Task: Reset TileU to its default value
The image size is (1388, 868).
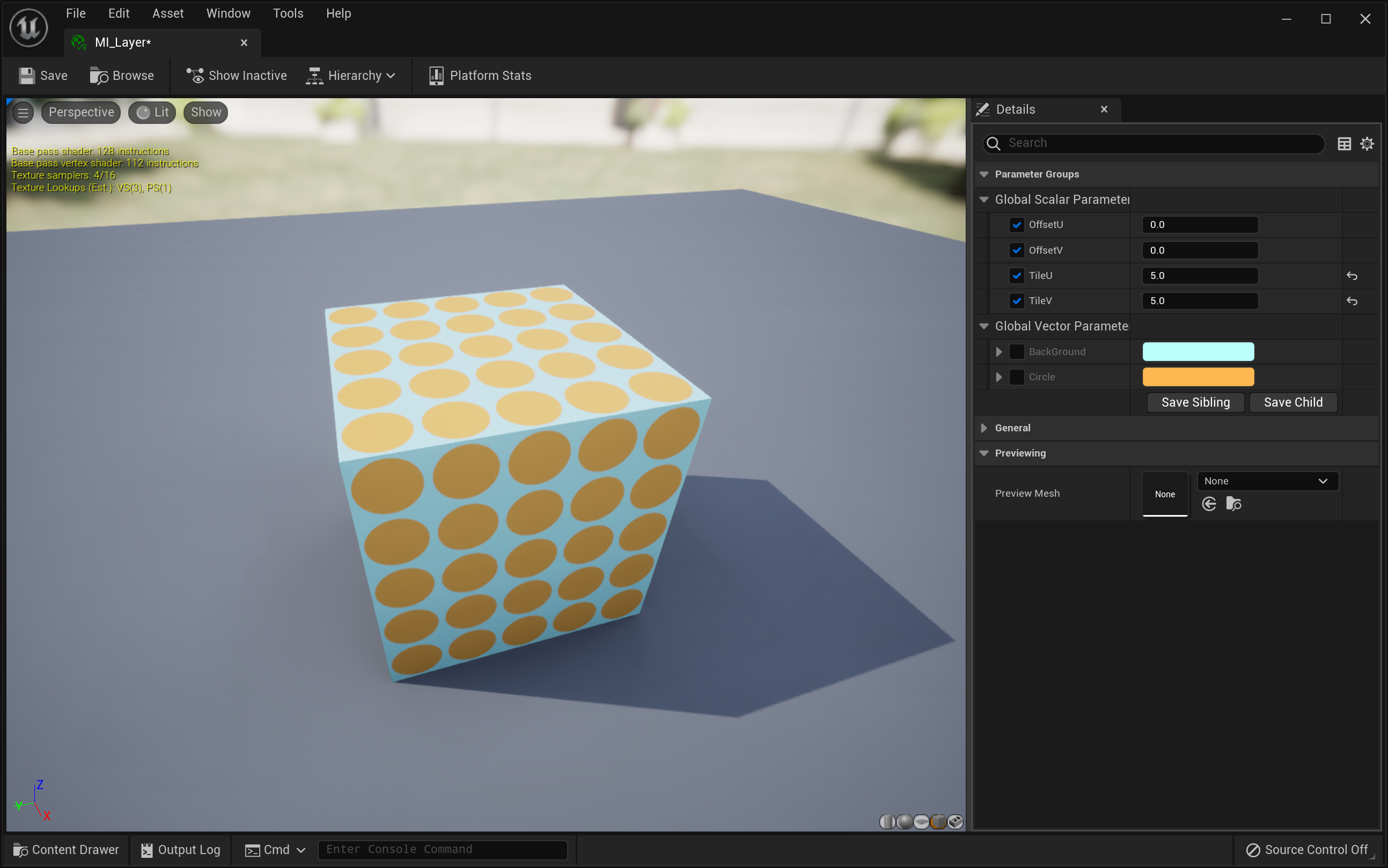Action: pyautogui.click(x=1352, y=276)
